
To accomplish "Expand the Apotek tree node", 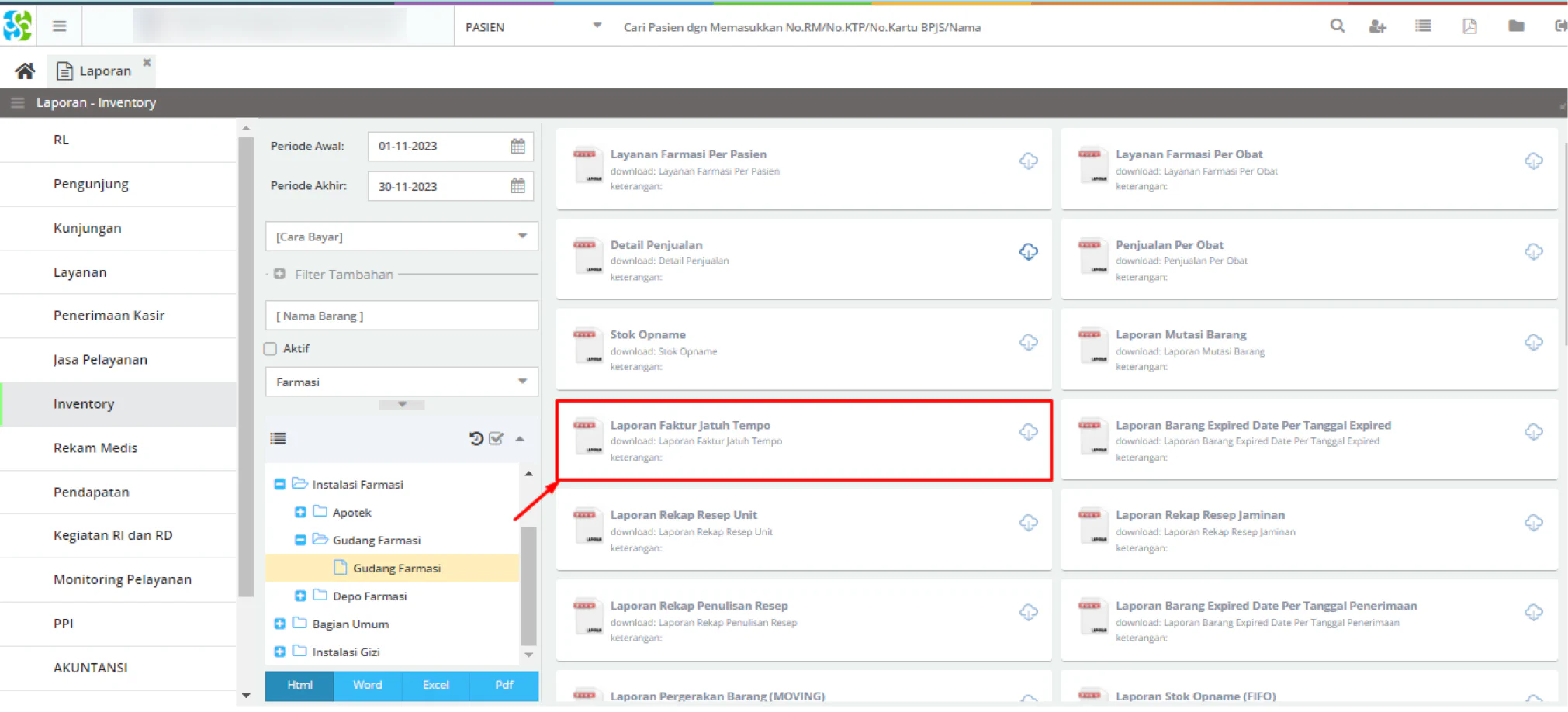I will pyautogui.click(x=300, y=512).
